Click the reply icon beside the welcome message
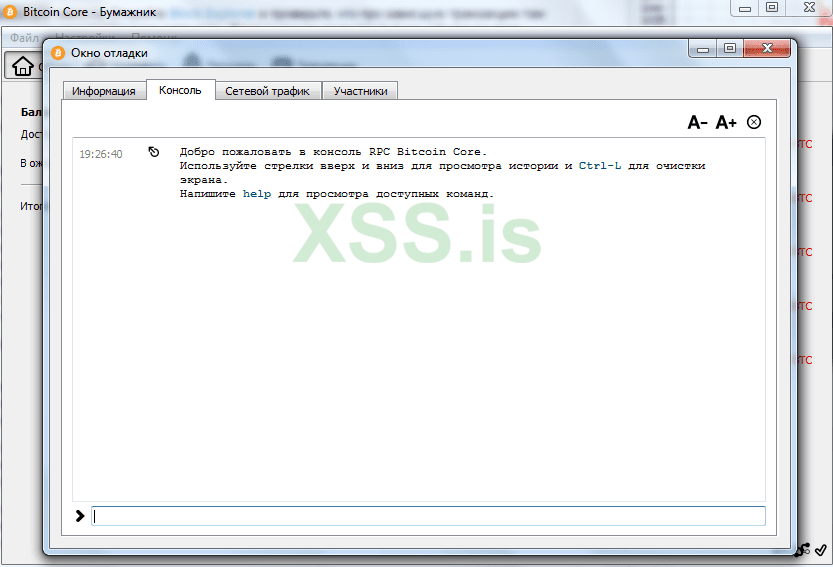Viewport: 833px width, 567px height. coord(154,152)
